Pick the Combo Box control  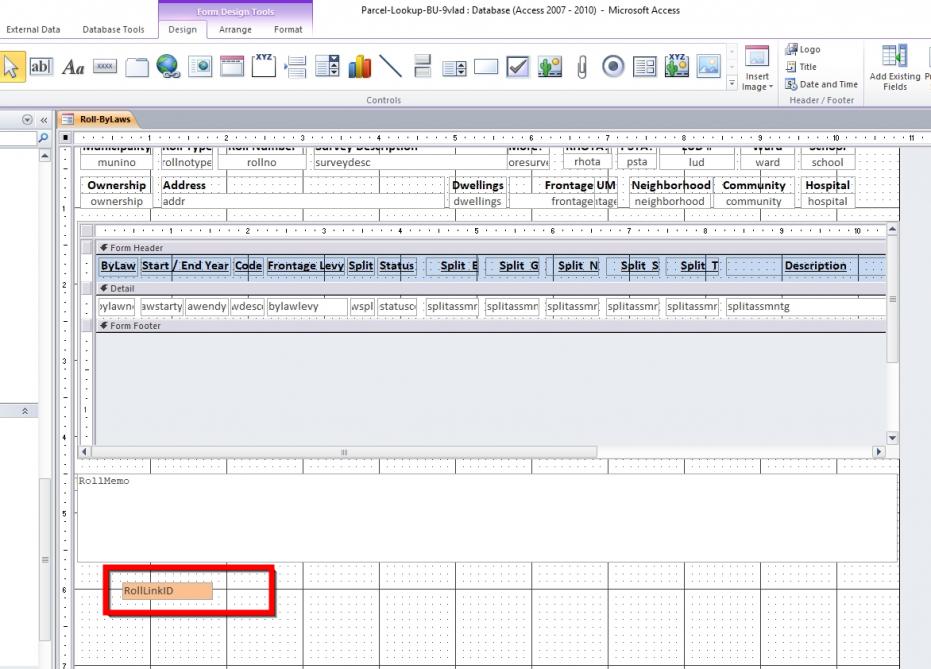pyautogui.click(x=327, y=66)
